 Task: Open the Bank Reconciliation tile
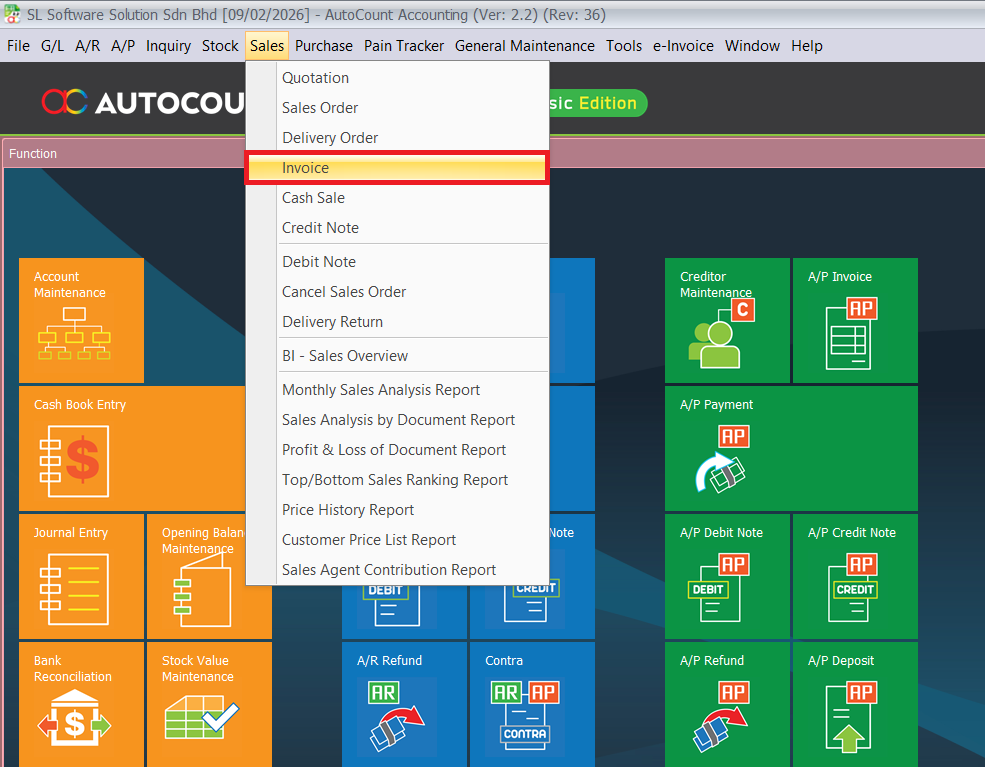[81, 704]
